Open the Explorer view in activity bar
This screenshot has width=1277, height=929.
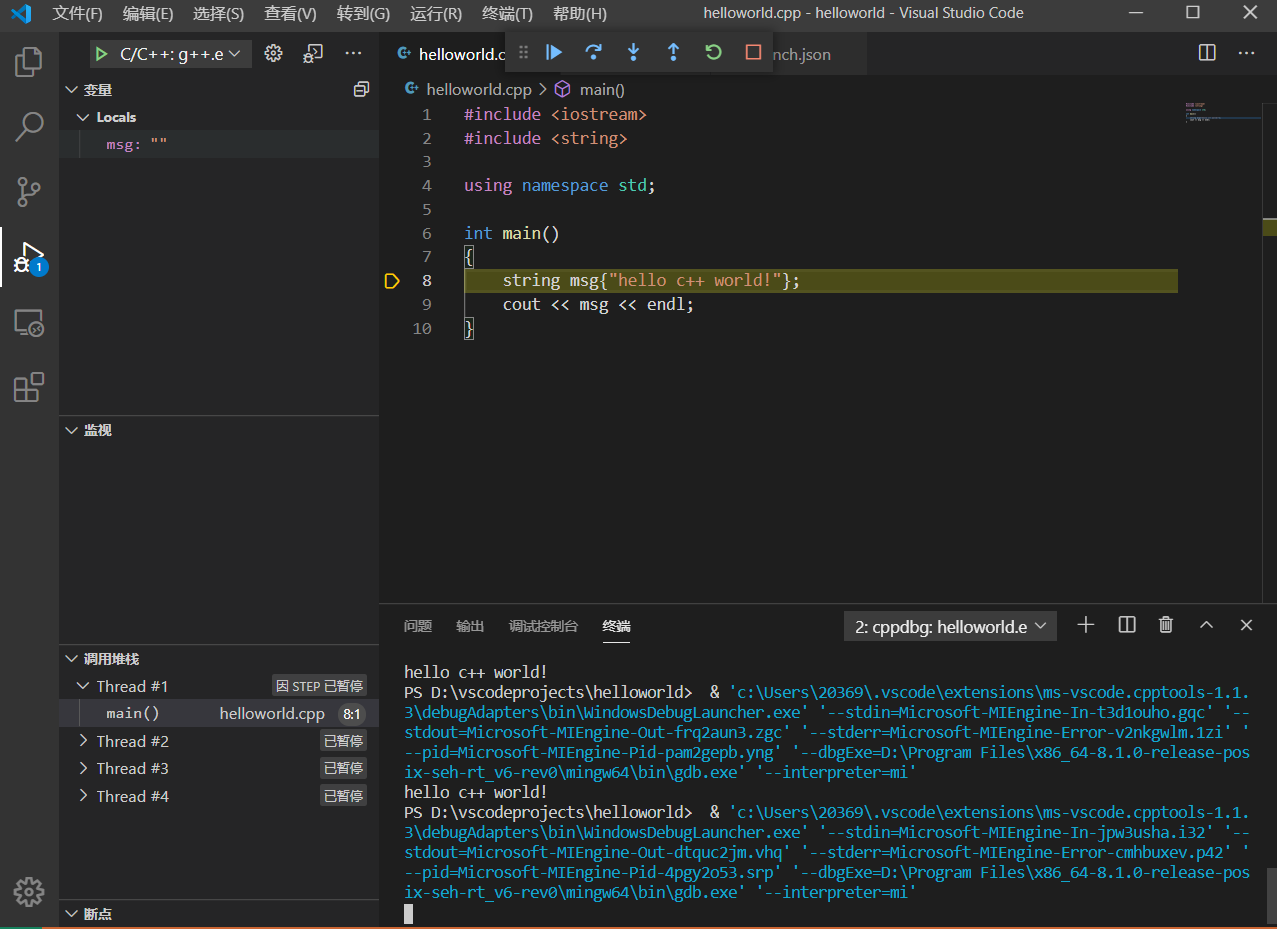click(29, 62)
